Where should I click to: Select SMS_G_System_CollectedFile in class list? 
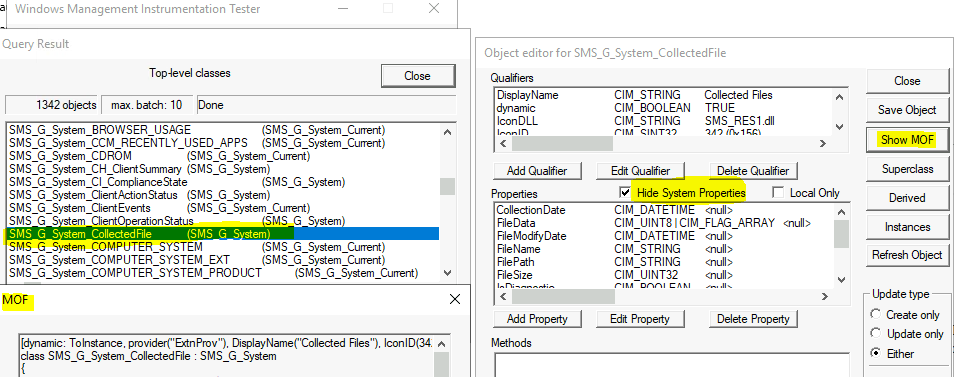tap(223, 234)
